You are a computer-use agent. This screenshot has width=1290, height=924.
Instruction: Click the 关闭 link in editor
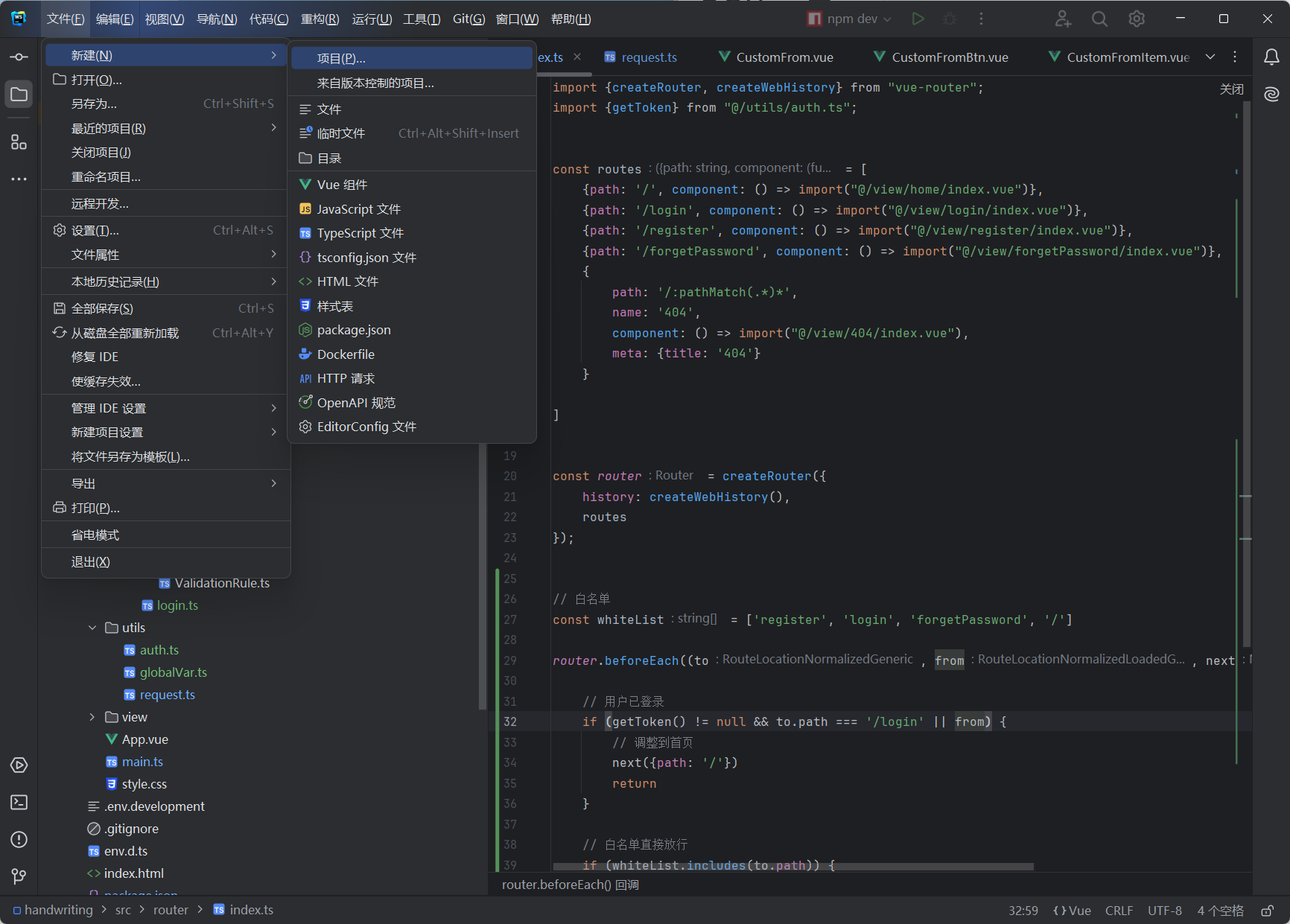(x=1231, y=89)
